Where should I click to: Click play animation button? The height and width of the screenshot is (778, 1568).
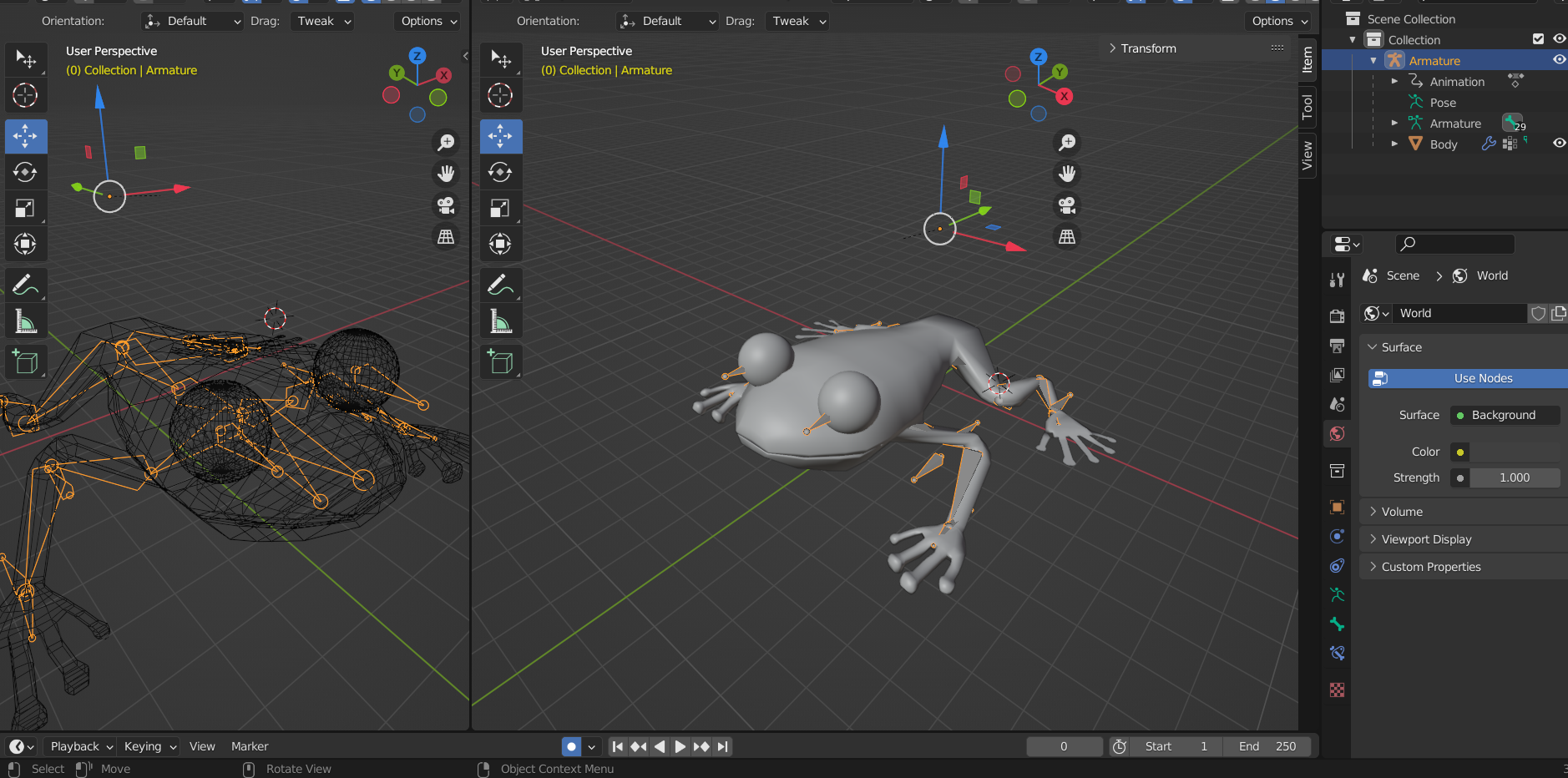tap(680, 746)
